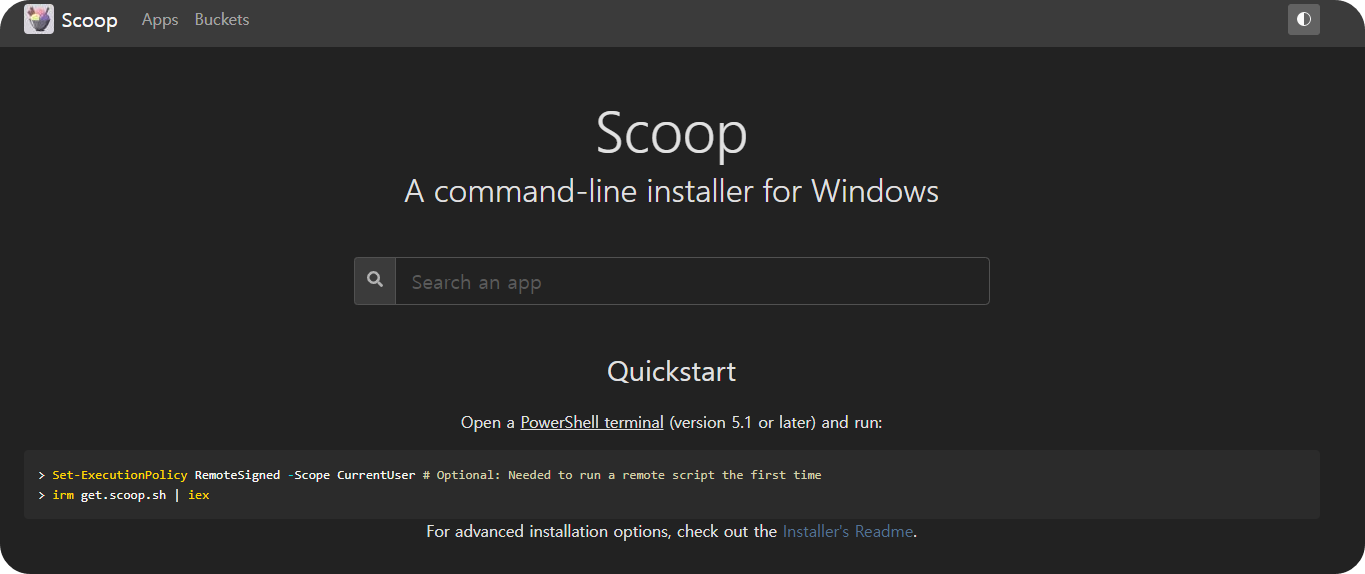The height and width of the screenshot is (574, 1365).
Task: Click the Scoop logo icon in navbar
Action: [x=39, y=19]
